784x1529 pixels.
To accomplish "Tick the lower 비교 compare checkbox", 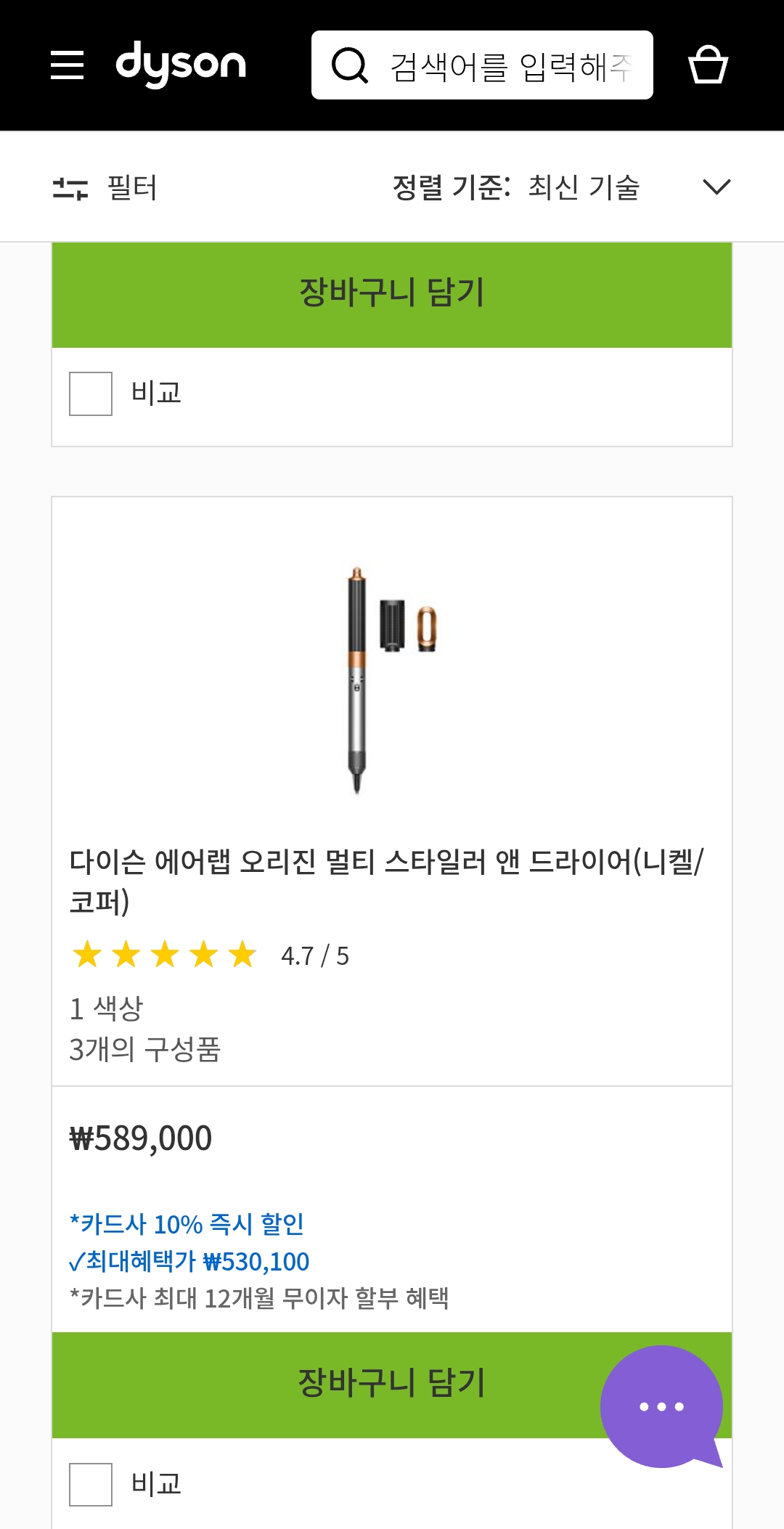I will coord(91,1485).
